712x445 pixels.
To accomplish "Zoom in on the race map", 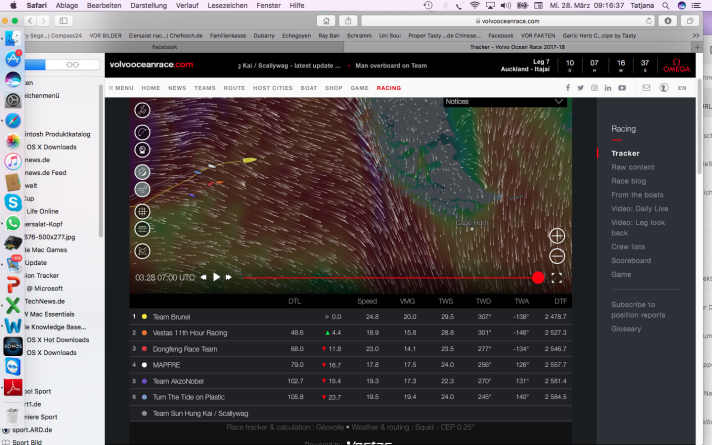I will coord(557,236).
